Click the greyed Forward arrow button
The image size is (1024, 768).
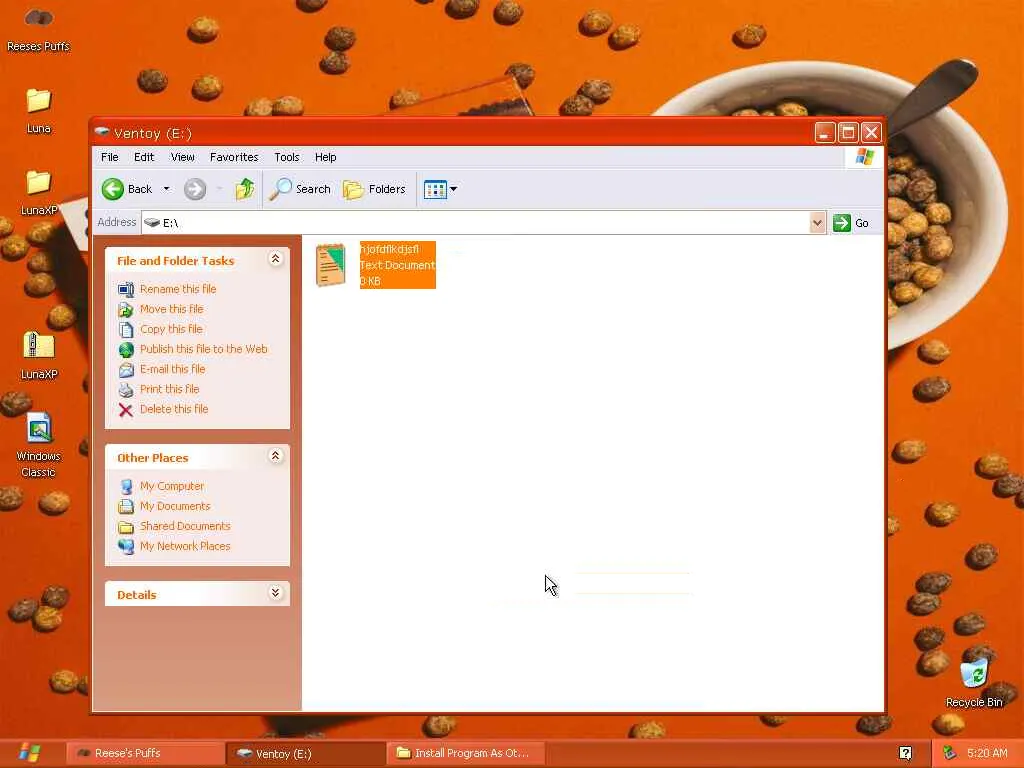click(x=195, y=189)
